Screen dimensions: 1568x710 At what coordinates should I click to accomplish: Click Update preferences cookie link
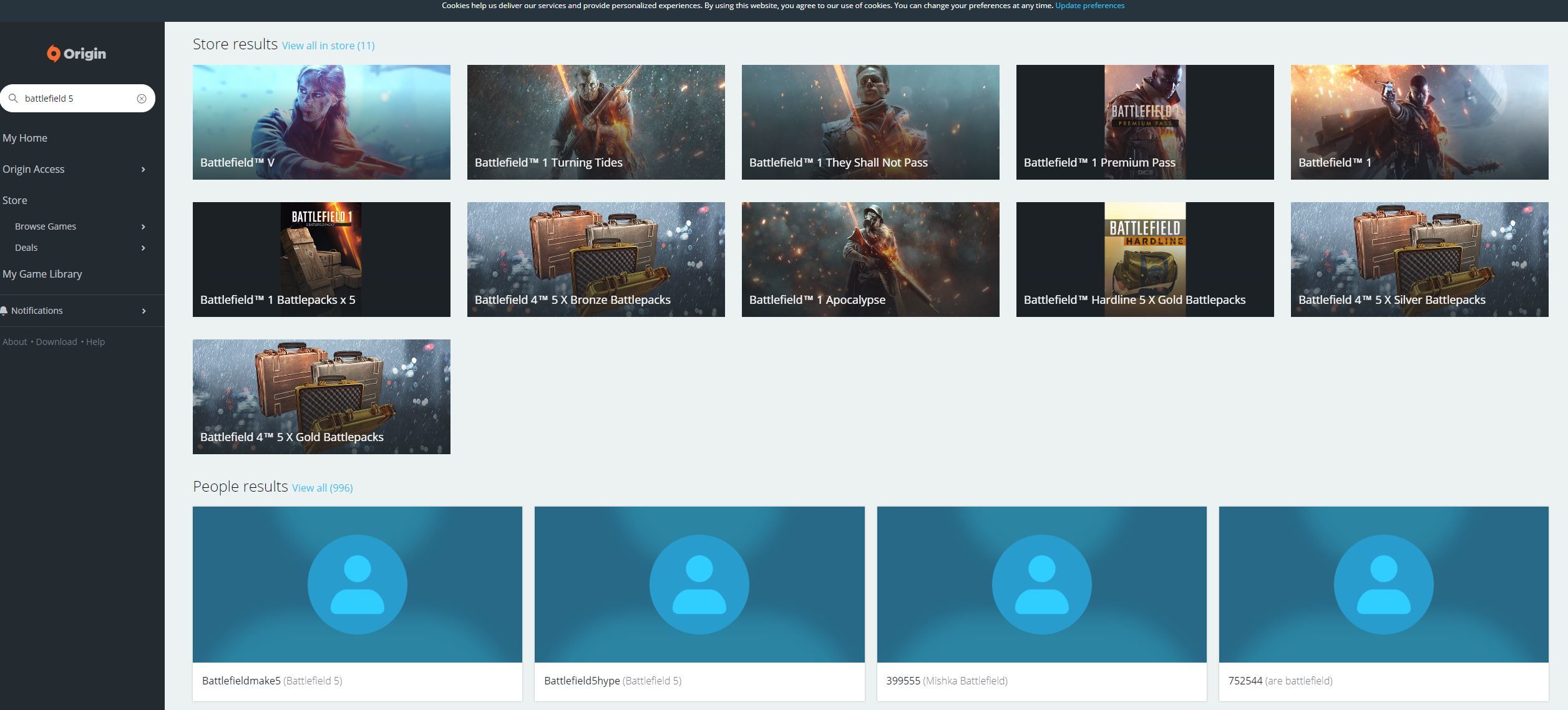tap(1089, 5)
